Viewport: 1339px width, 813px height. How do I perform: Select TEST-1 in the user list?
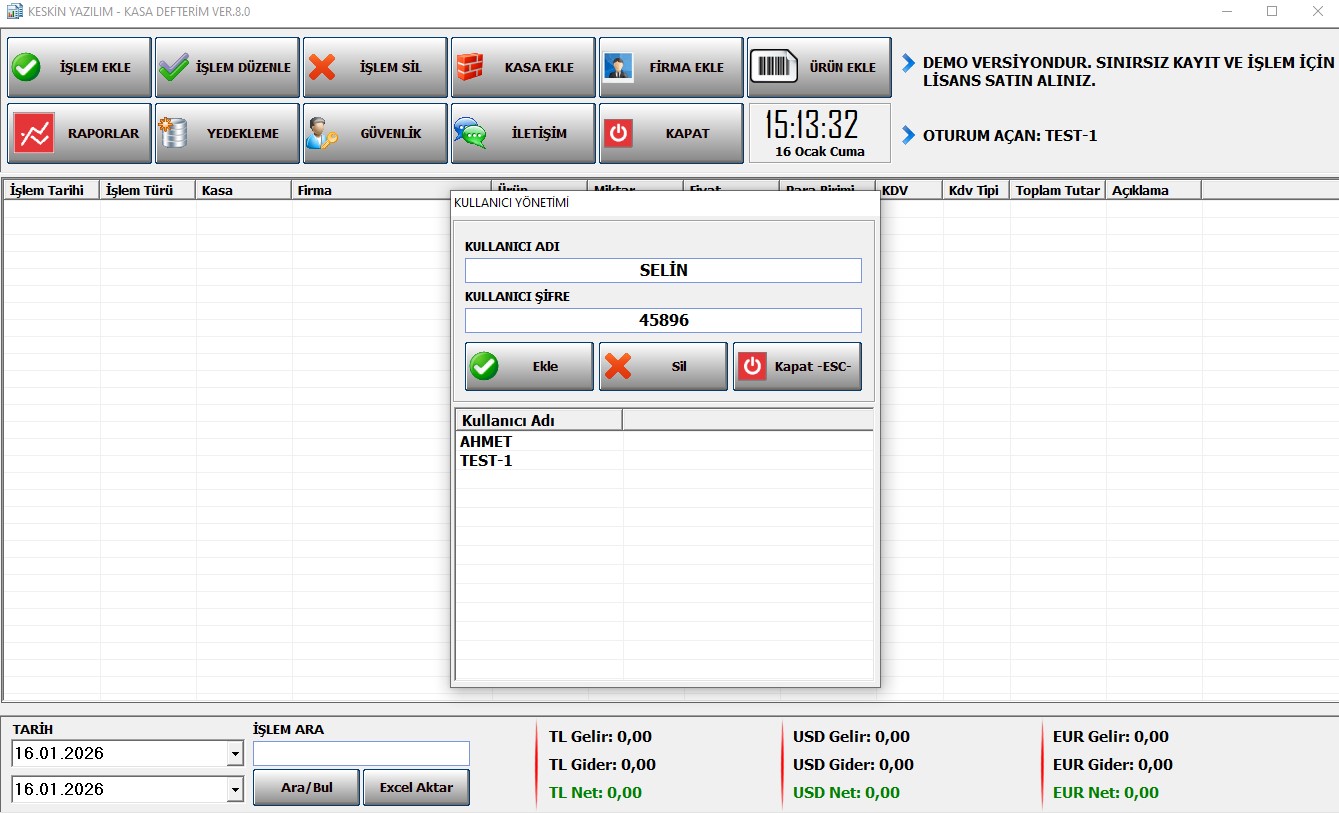486,461
